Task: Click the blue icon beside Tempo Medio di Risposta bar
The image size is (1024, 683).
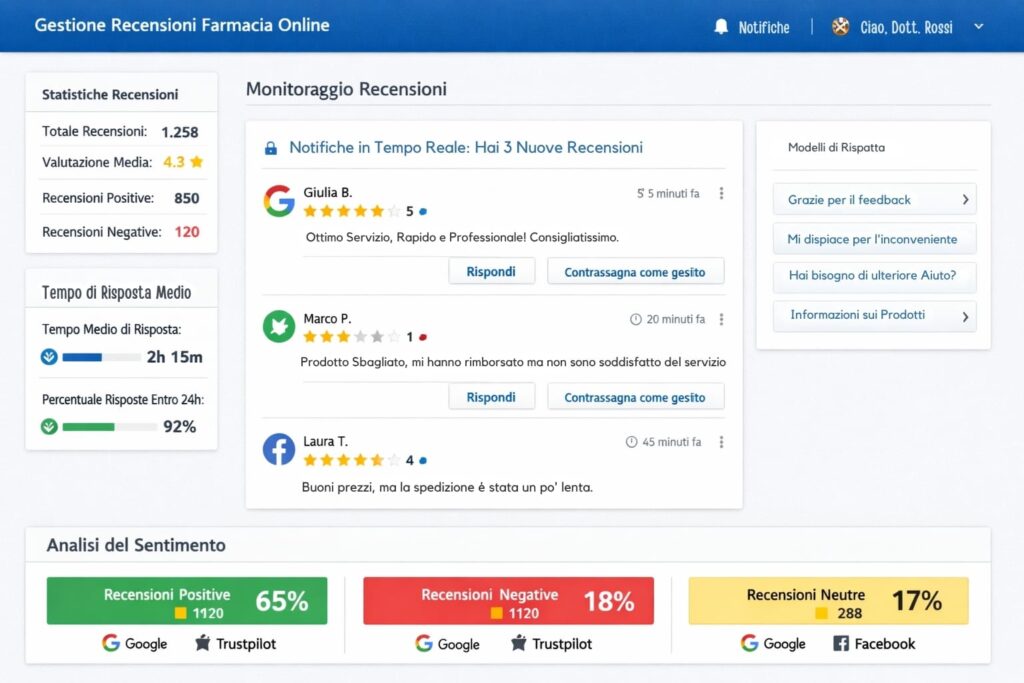Action: tap(49, 357)
